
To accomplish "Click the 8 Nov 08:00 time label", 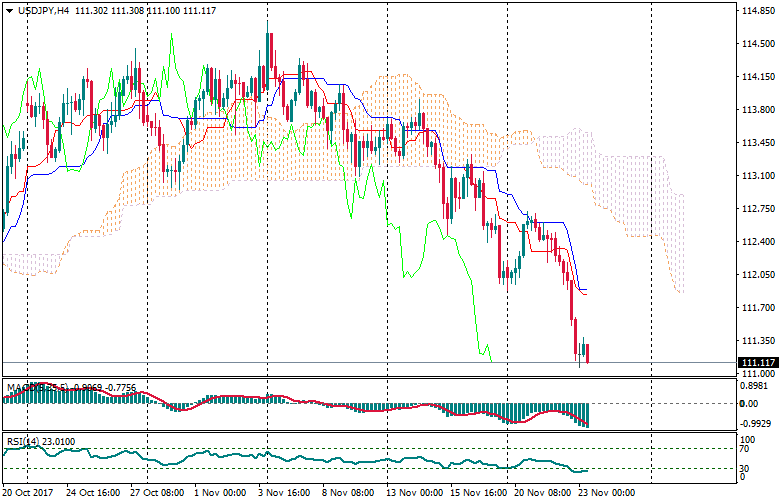I will [x=349, y=493].
